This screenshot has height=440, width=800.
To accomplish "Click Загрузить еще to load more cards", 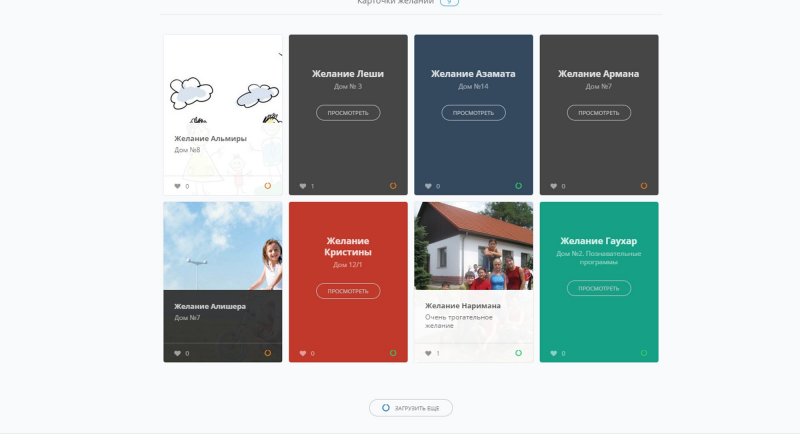I will coord(411,408).
